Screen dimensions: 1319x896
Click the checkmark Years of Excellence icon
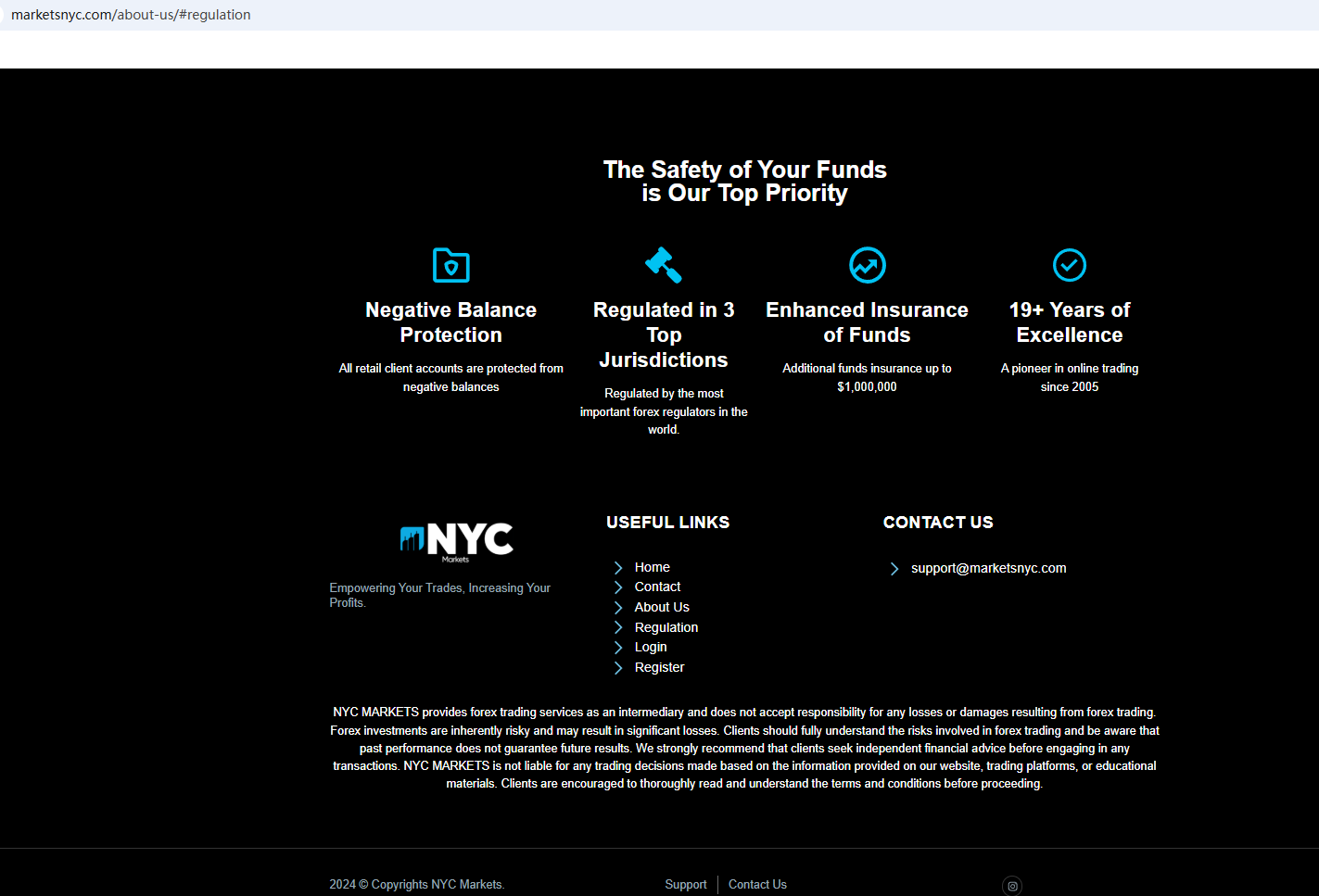tap(1070, 265)
